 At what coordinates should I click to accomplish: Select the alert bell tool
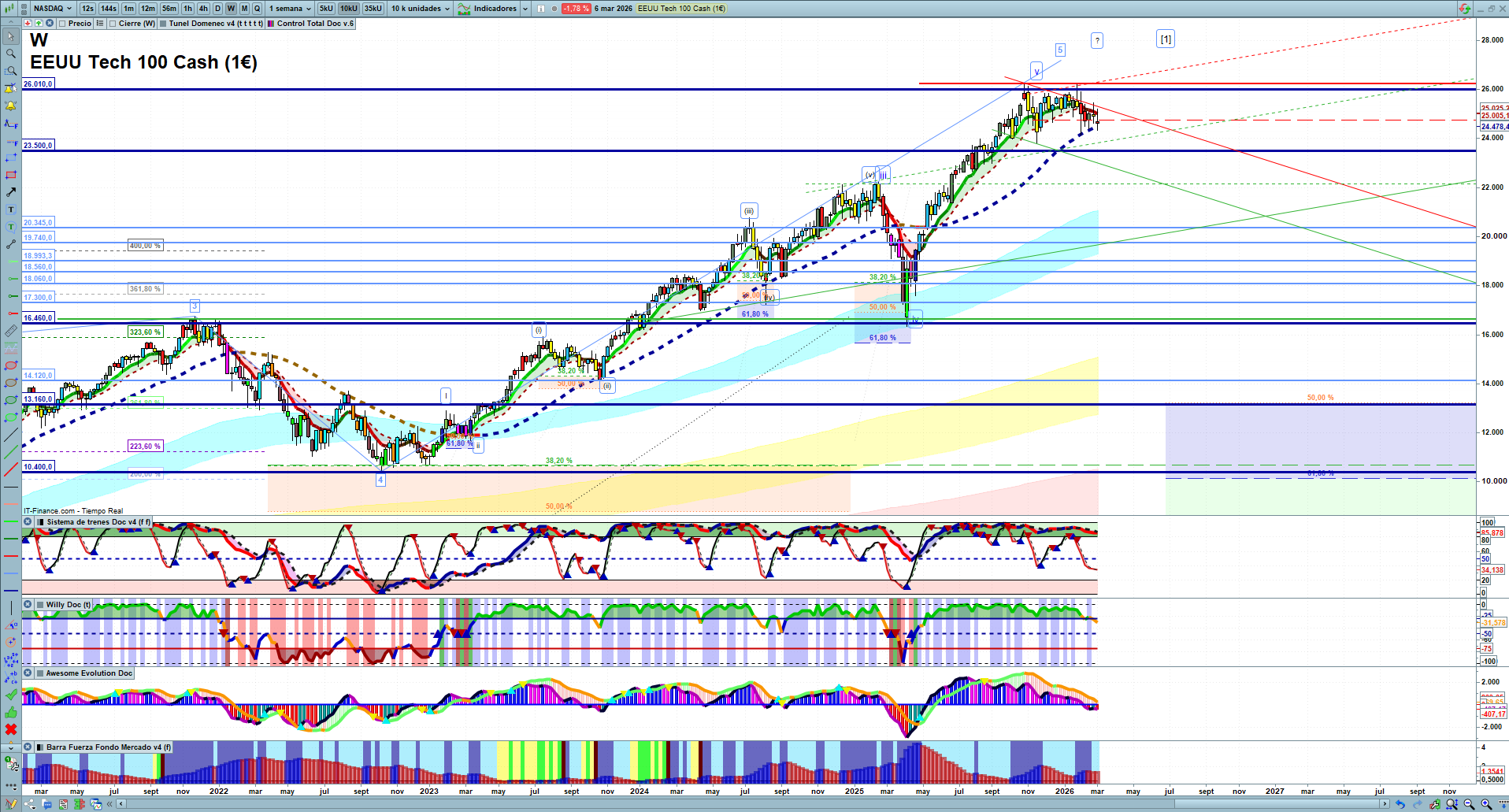pyautogui.click(x=11, y=106)
